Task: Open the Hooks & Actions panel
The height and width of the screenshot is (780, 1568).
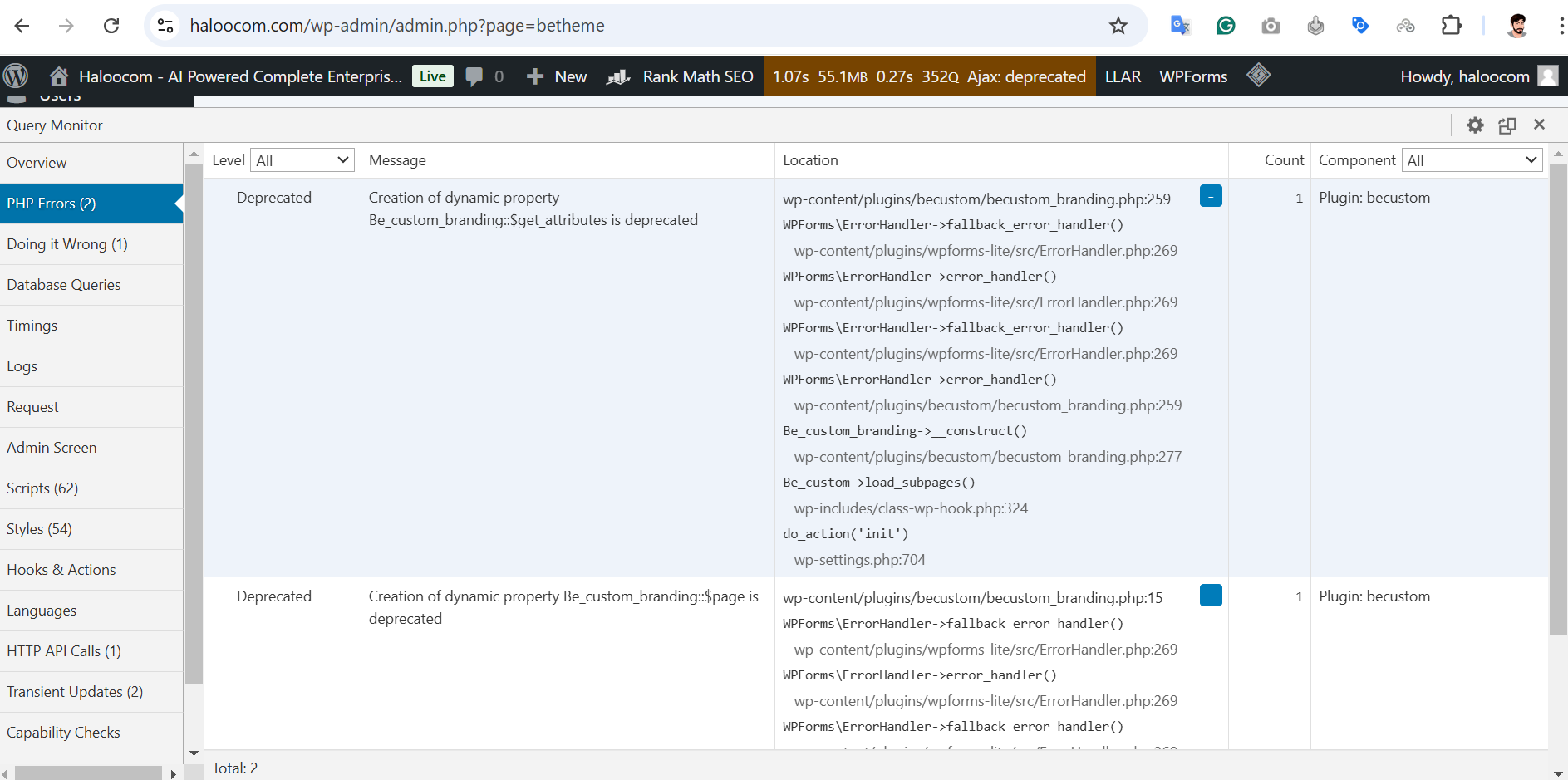Action: click(61, 570)
